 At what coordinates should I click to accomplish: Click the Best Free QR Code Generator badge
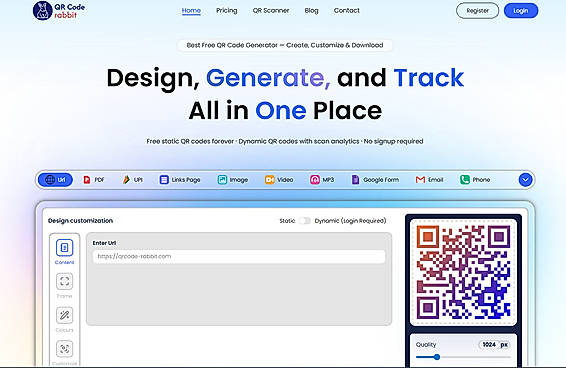click(284, 45)
